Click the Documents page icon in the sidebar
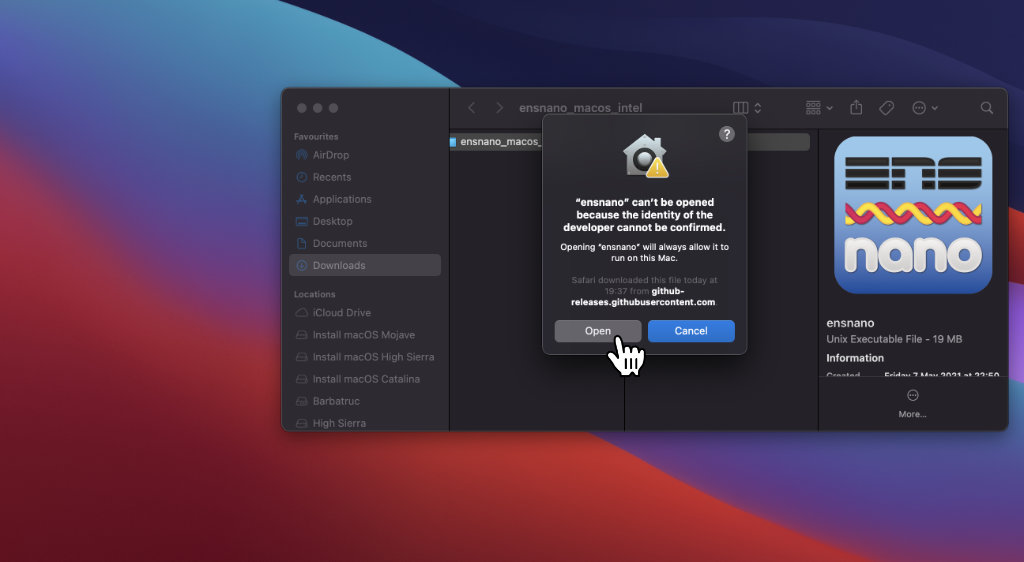This screenshot has height=562, width=1024. (301, 243)
